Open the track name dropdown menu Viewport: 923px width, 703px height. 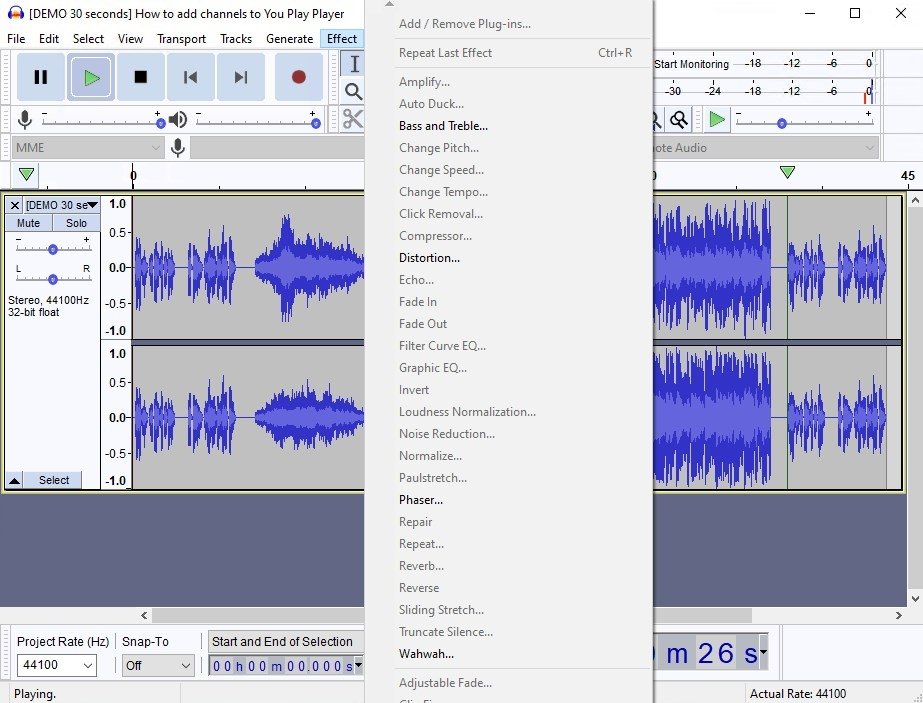point(61,205)
